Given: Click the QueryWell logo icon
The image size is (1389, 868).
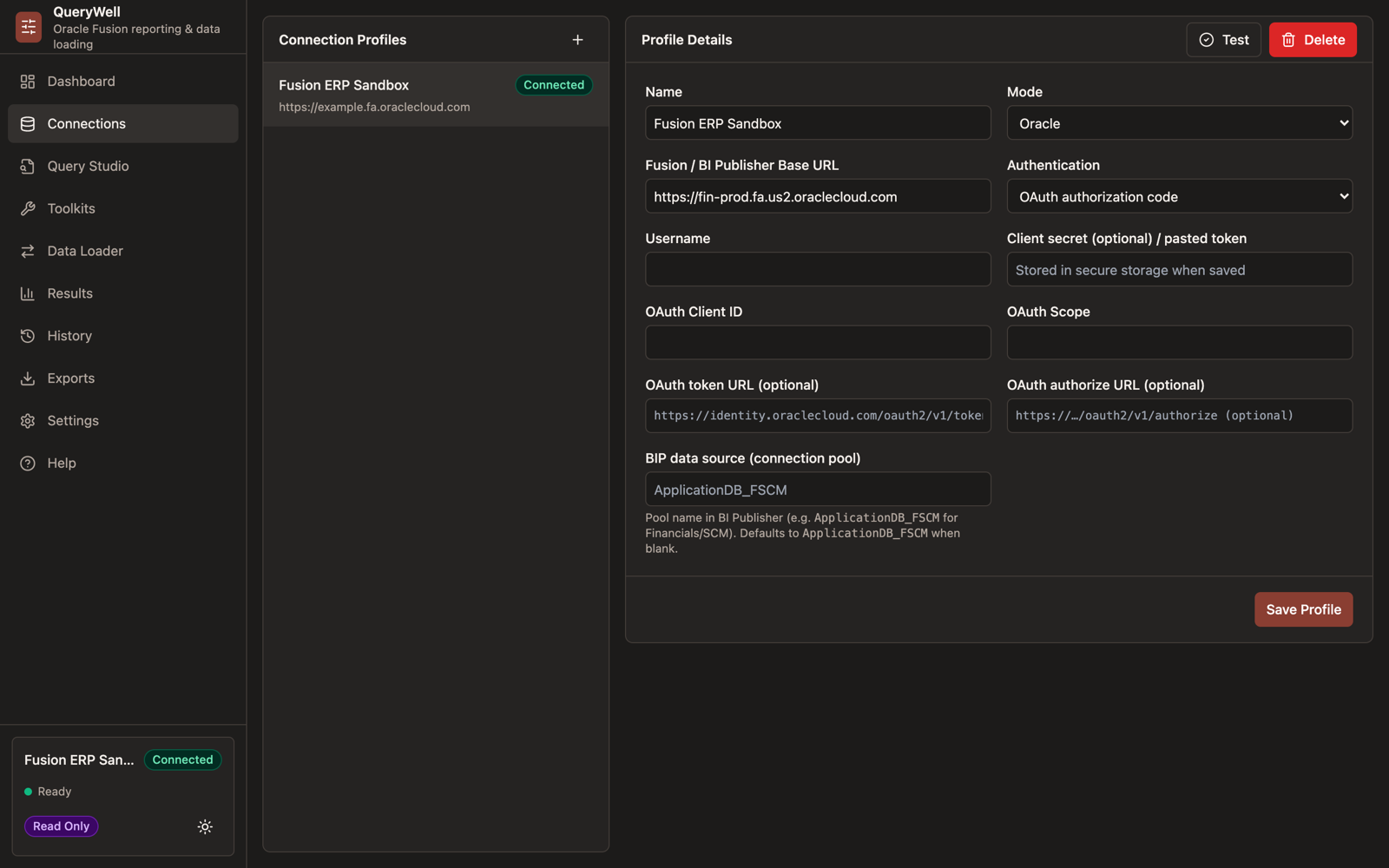Looking at the screenshot, I should [x=29, y=27].
